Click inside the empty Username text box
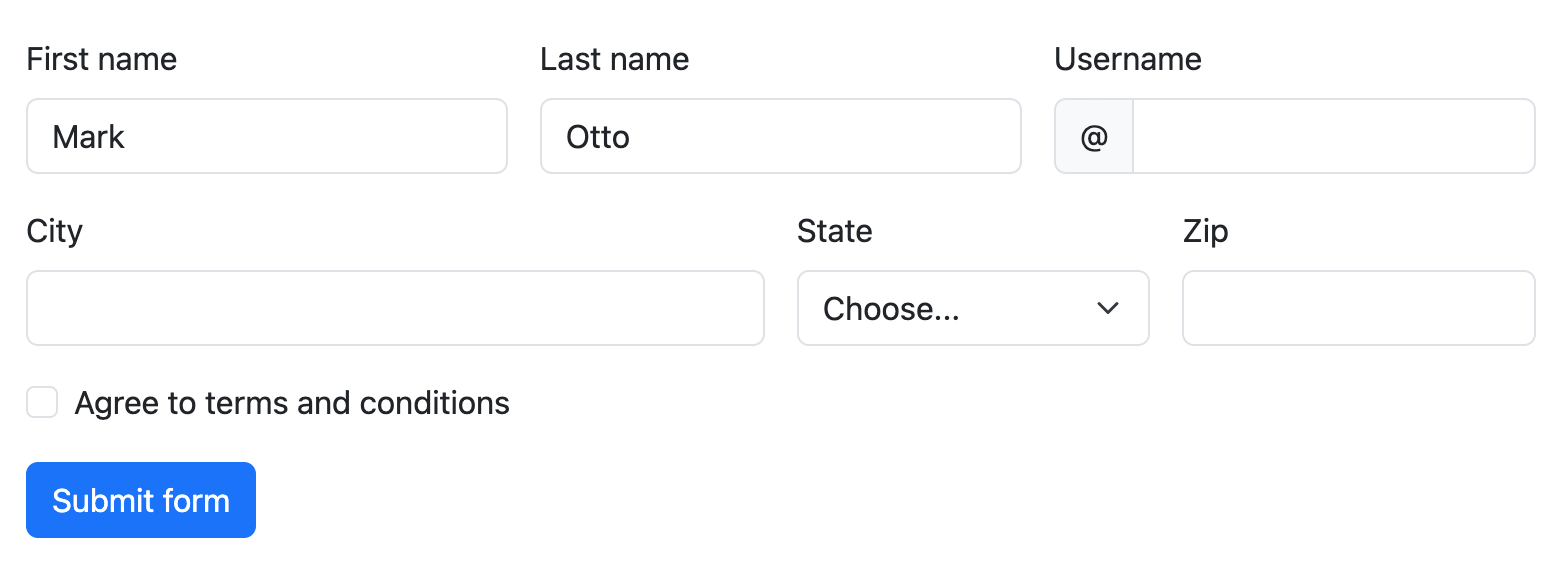 tap(1333, 137)
